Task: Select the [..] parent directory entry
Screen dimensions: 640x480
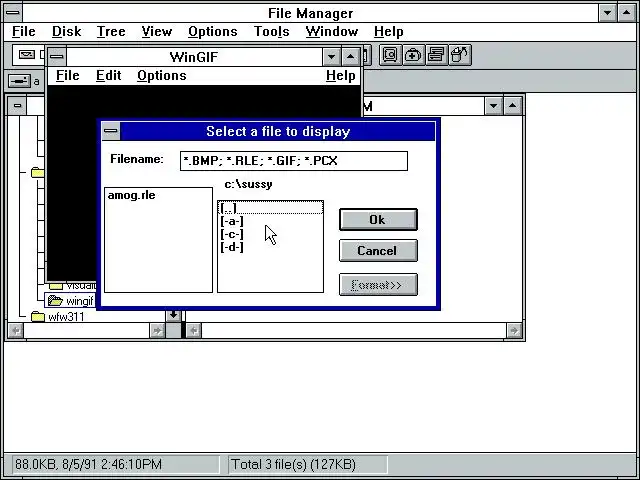Action: [270, 208]
